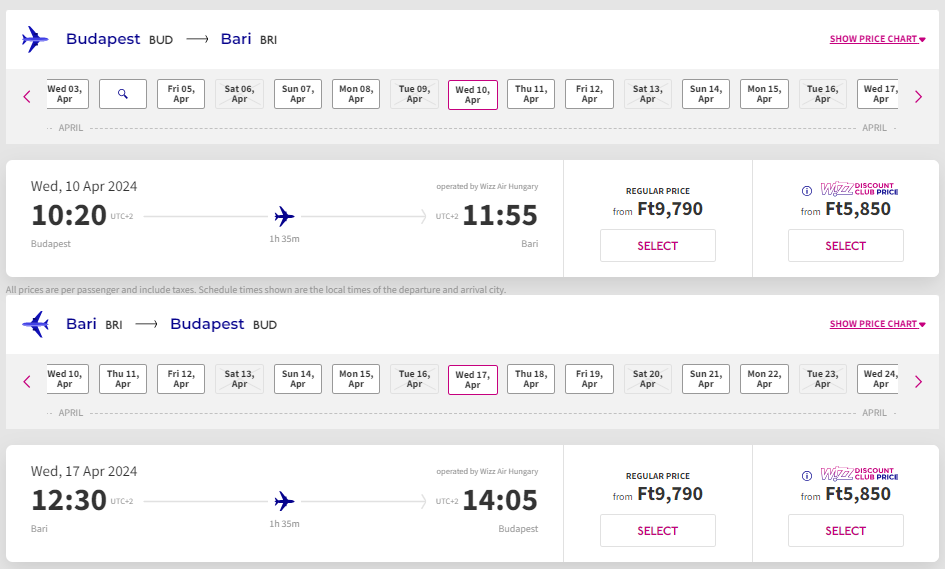The image size is (945, 569).
Task: Go to earlier return dates arrow
Action: click(x=27, y=382)
